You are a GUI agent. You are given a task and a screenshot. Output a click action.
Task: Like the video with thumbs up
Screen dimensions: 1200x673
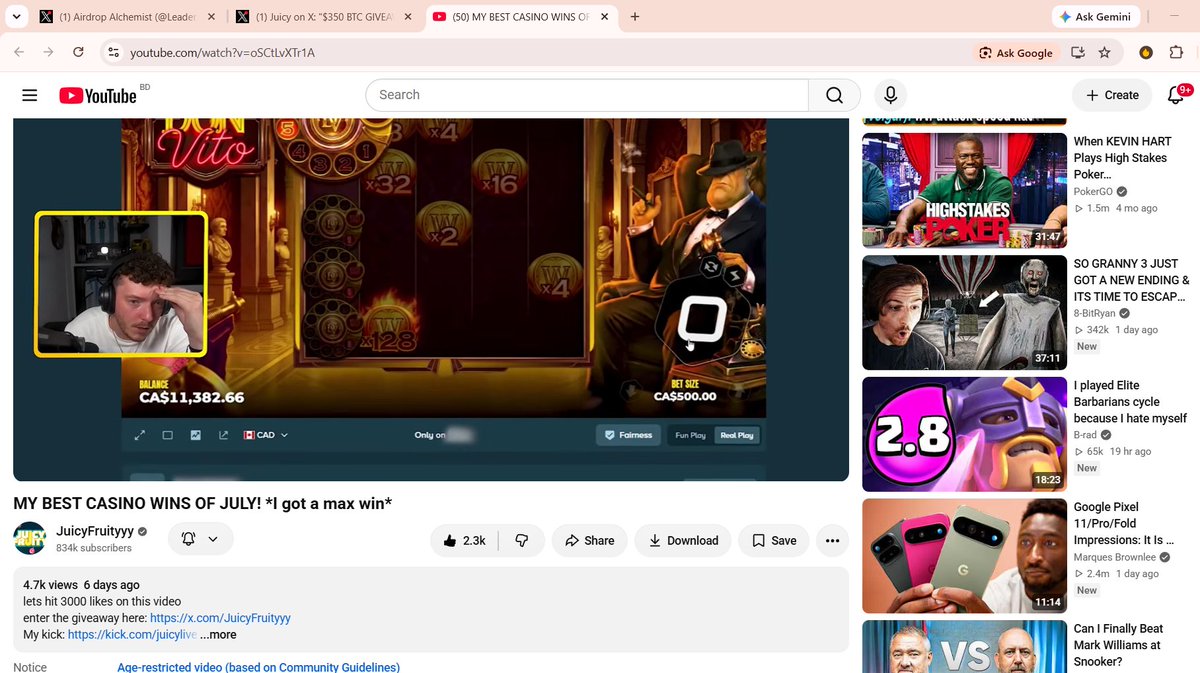point(464,540)
